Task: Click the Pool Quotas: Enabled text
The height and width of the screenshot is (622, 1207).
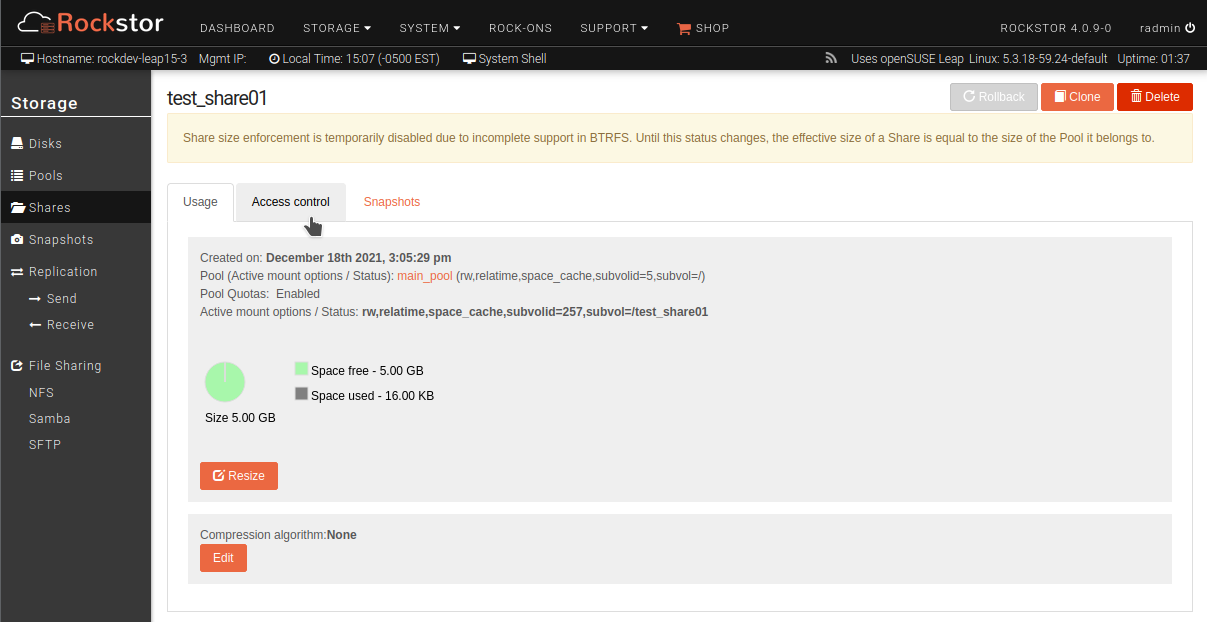Action: (260, 294)
